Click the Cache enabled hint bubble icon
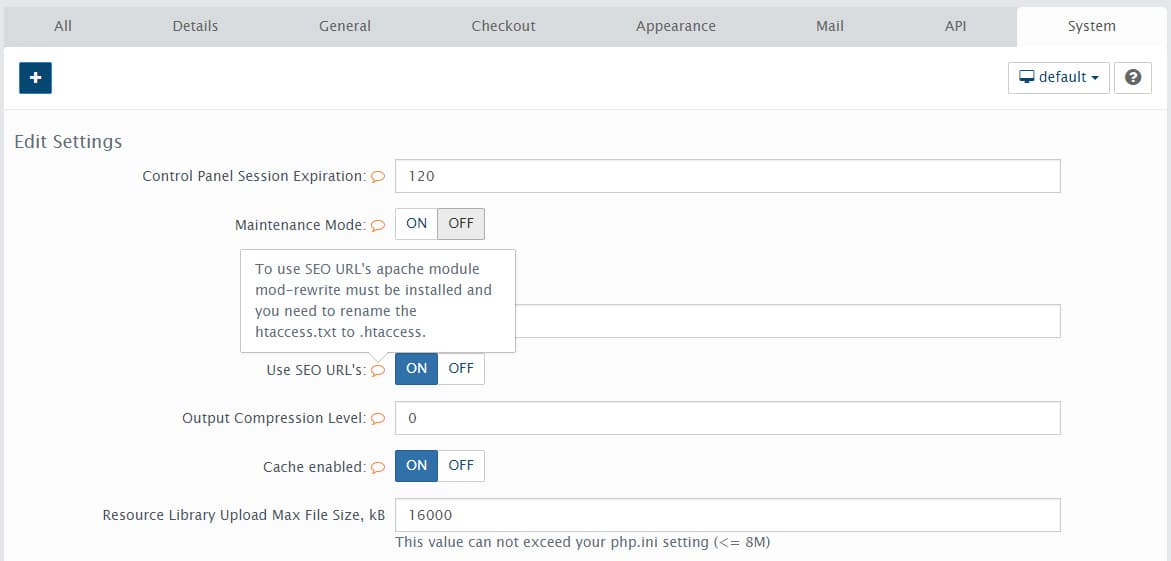 (x=378, y=467)
